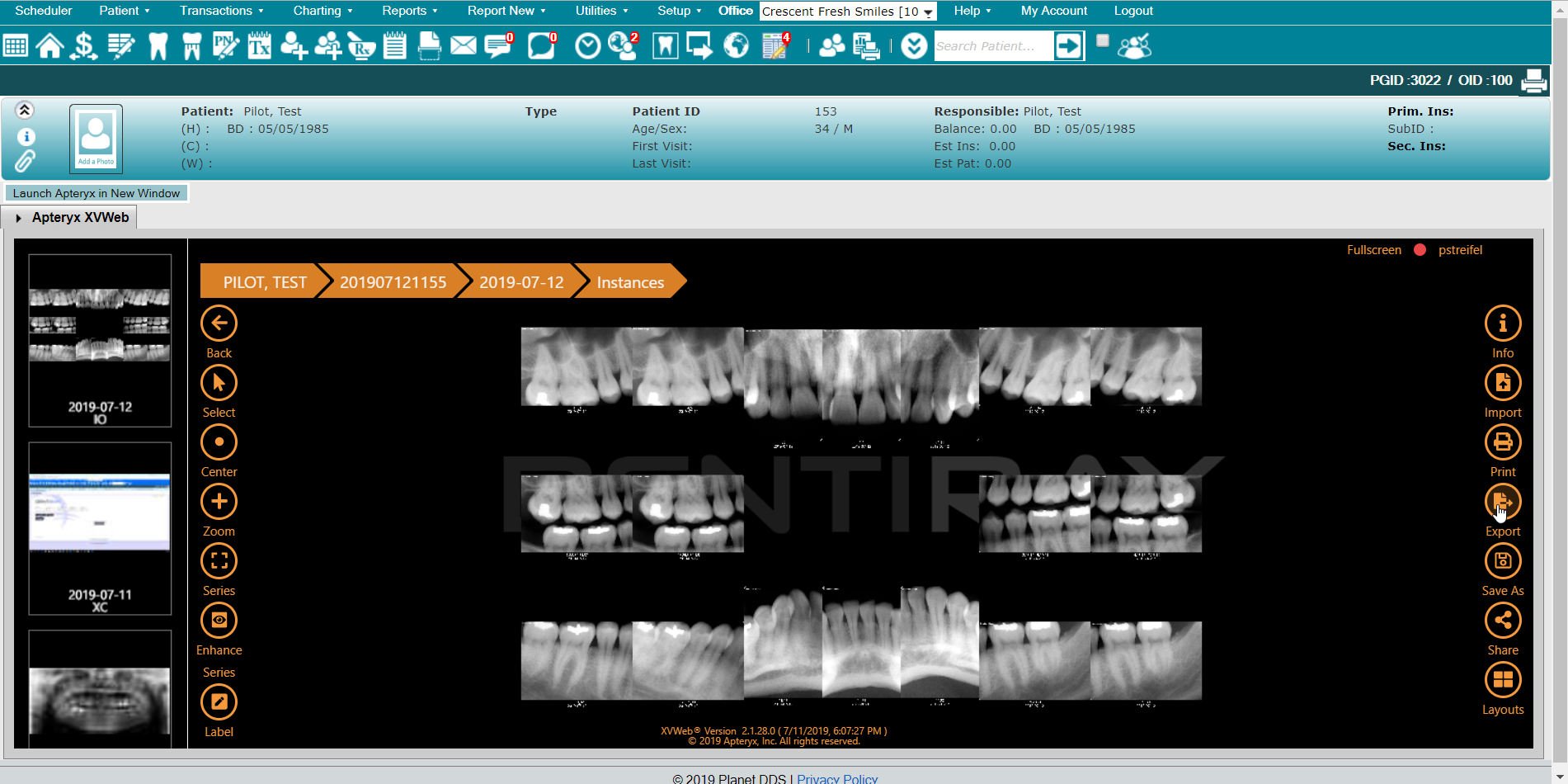Open the Transactions menu

pyautogui.click(x=221, y=11)
